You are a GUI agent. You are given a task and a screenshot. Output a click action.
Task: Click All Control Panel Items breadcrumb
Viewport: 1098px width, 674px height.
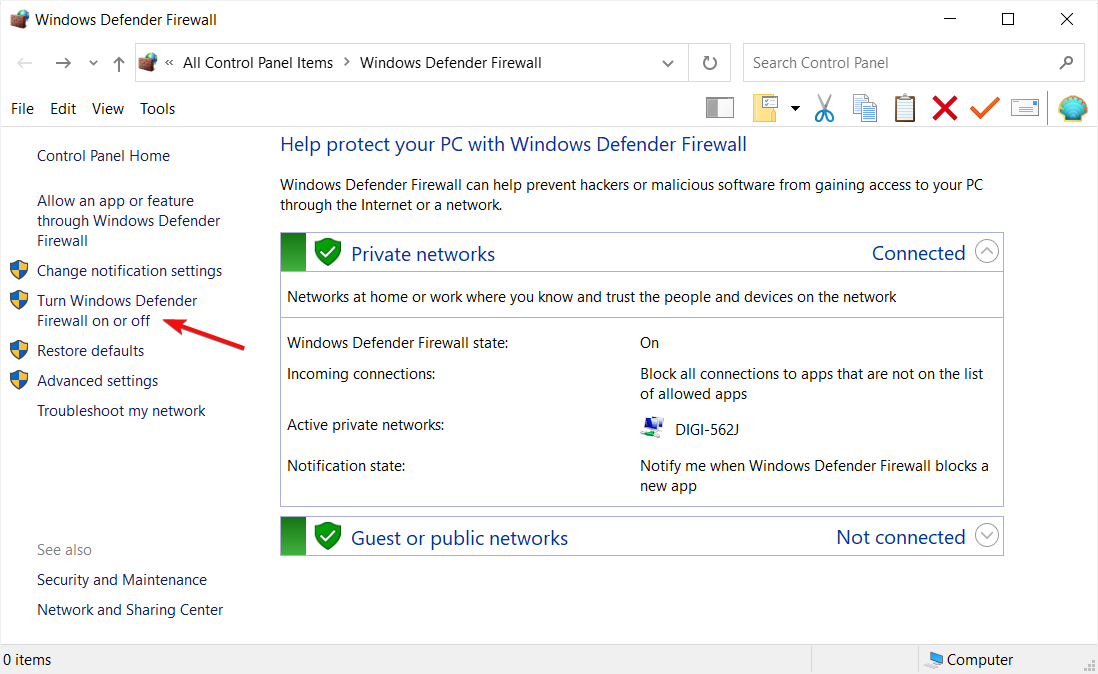(258, 63)
